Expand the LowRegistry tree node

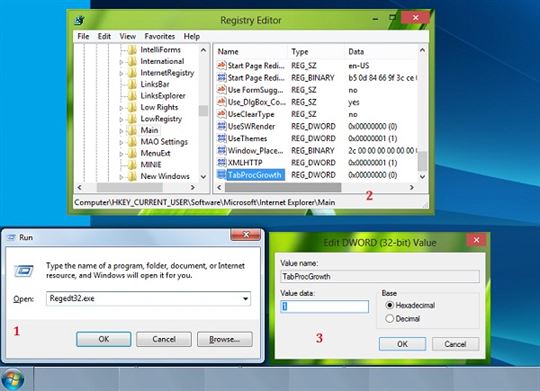[x=121, y=119]
